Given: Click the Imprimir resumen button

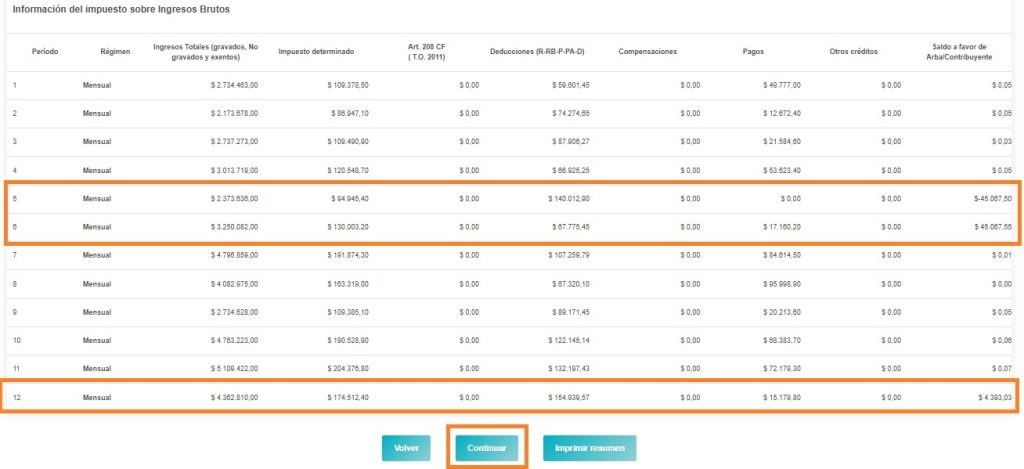Looking at the screenshot, I should pos(589,448).
